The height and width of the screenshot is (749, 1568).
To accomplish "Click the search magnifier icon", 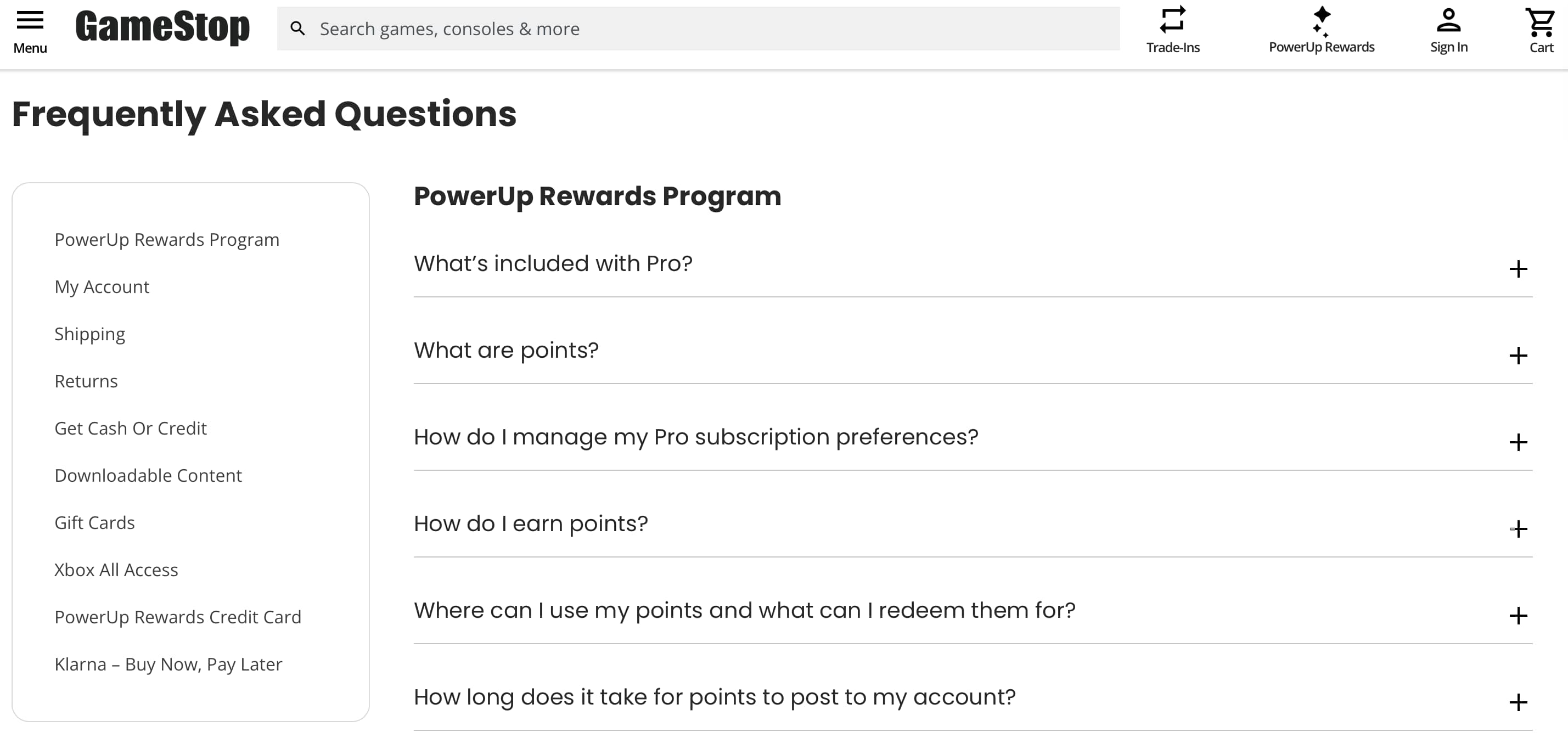I will coord(298,28).
